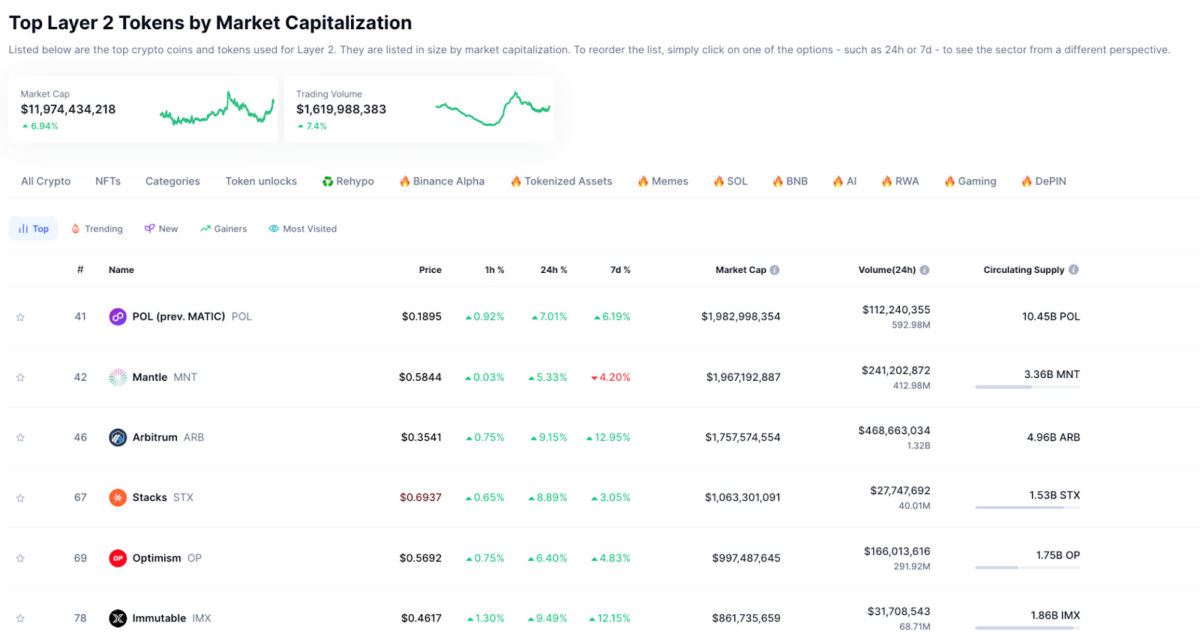
Task: Click the New tab sparkle icon
Action: [149, 229]
